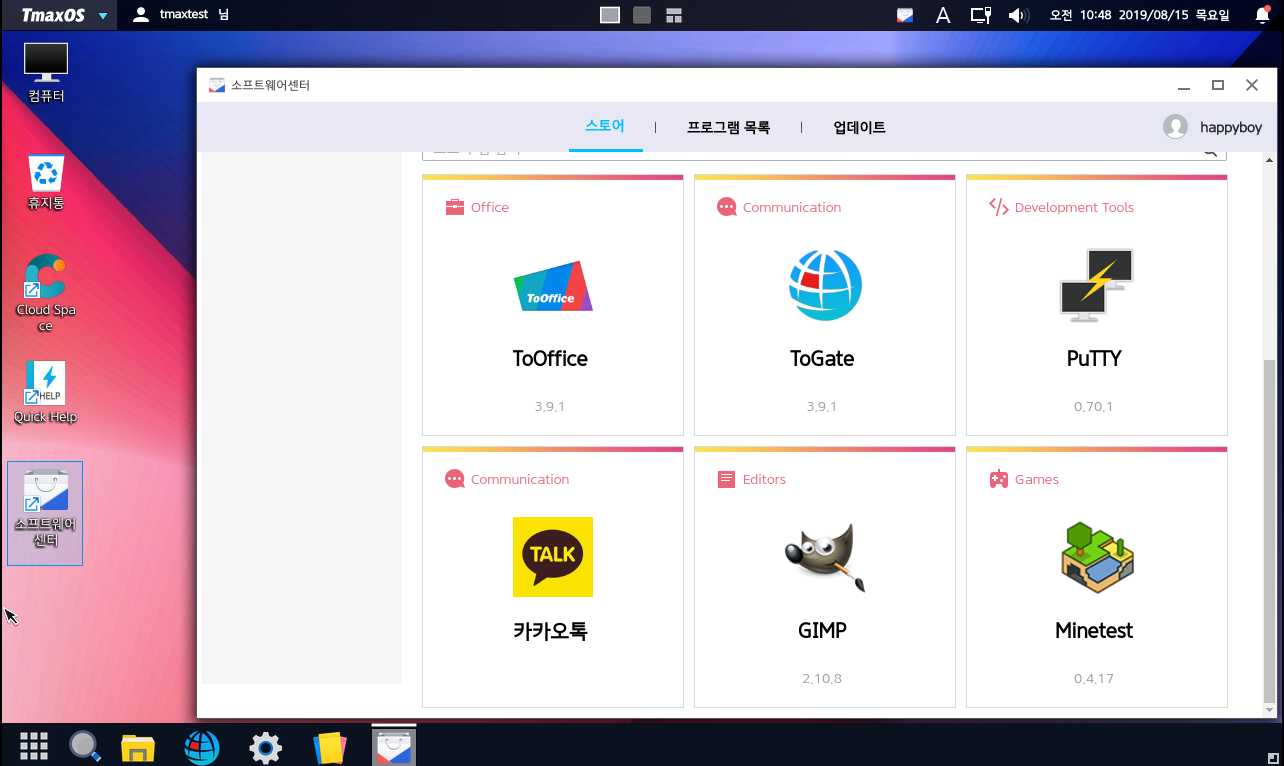Click the happyboy user account
1284x766 pixels.
tap(1212, 127)
